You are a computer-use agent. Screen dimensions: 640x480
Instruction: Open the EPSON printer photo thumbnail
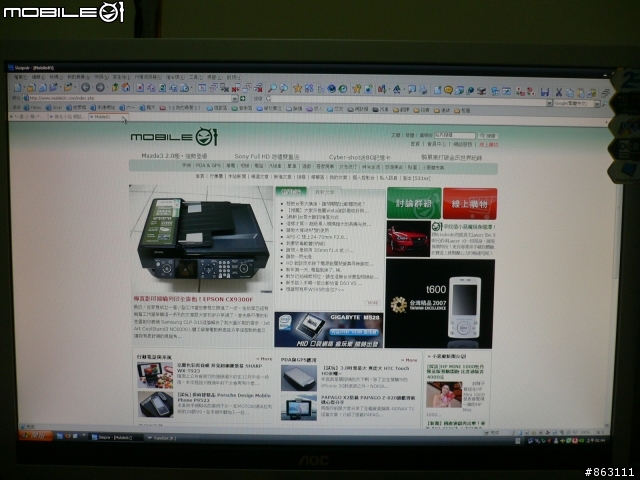pos(201,239)
